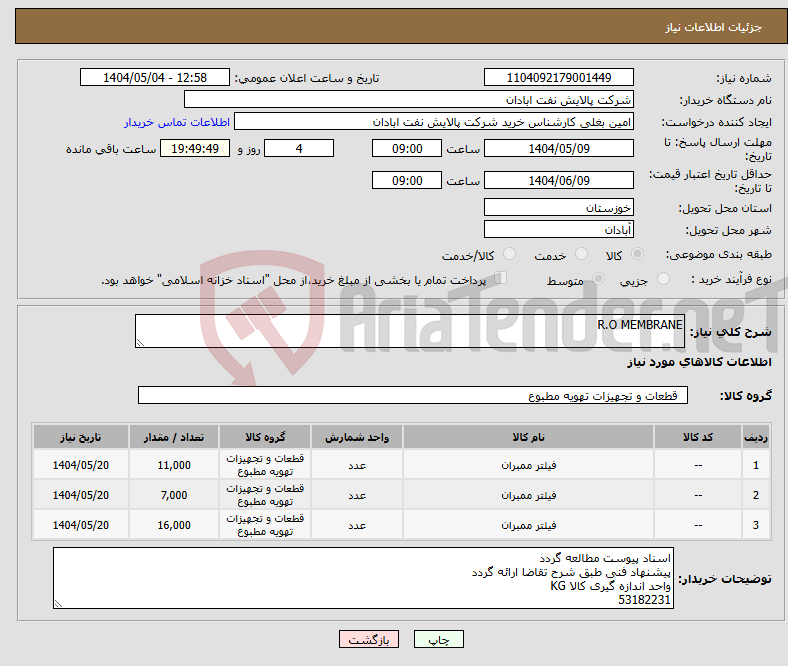Click need date 1404/05/20 in row 3

(x=81, y=525)
